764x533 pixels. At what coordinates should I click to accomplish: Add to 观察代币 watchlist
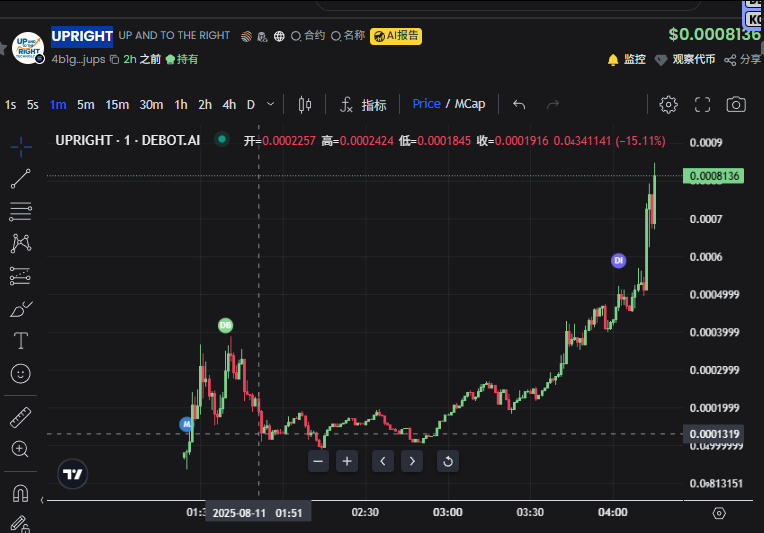point(685,59)
